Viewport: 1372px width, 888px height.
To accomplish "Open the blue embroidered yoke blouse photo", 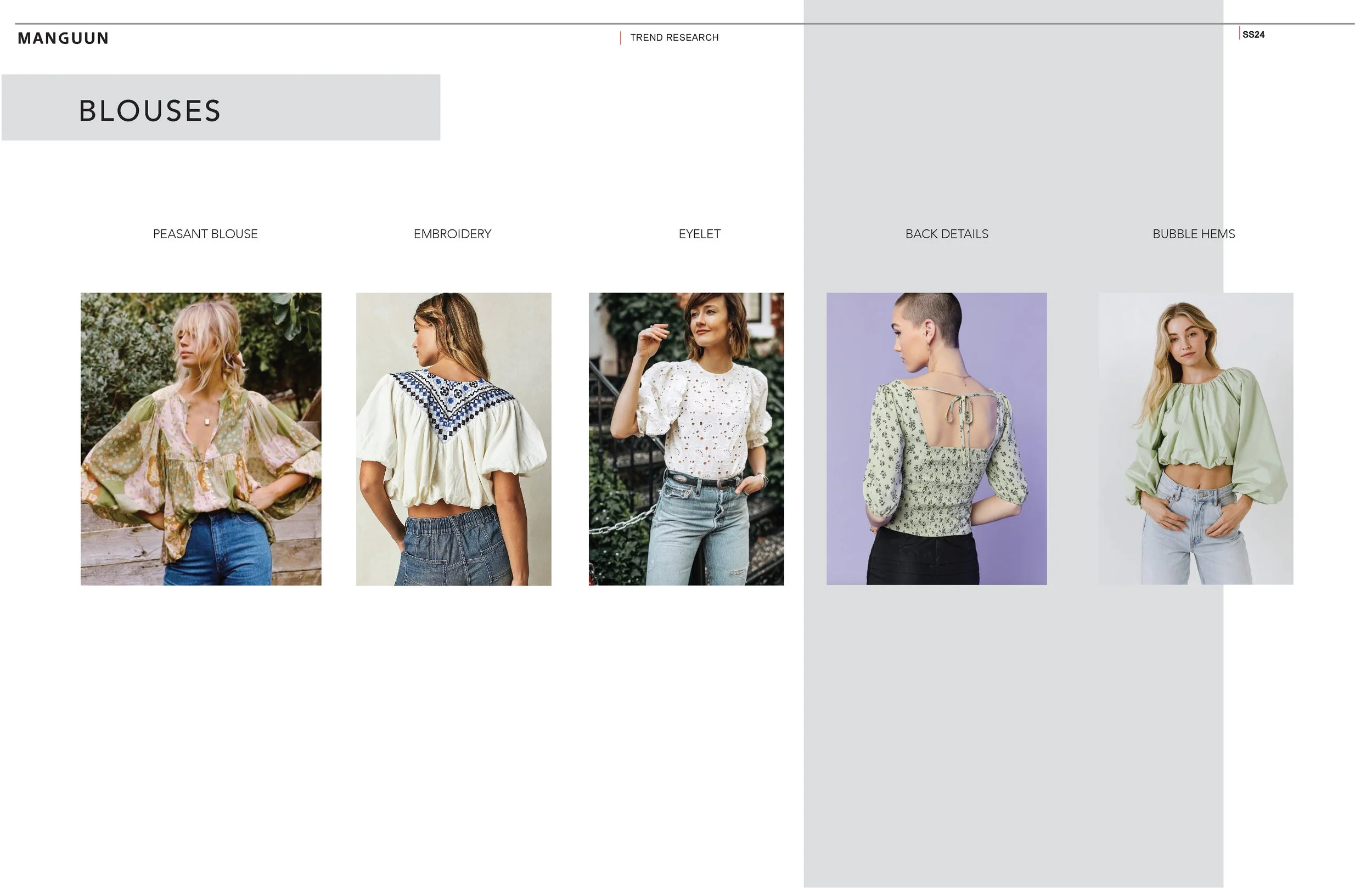I will 453,438.
